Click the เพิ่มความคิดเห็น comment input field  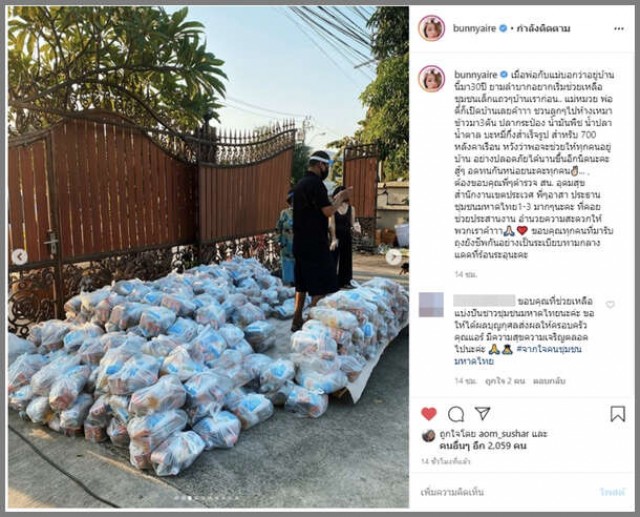(x=508, y=492)
